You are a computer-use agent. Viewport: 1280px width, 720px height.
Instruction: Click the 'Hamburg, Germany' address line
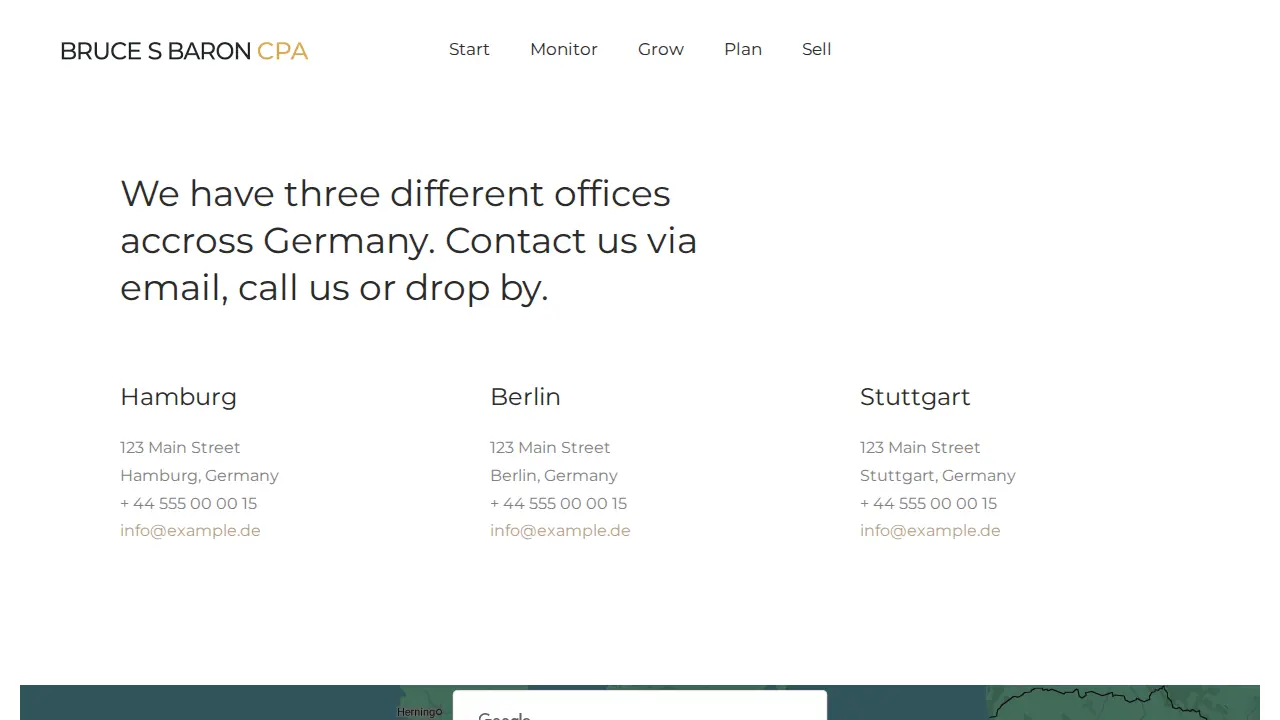coord(199,476)
